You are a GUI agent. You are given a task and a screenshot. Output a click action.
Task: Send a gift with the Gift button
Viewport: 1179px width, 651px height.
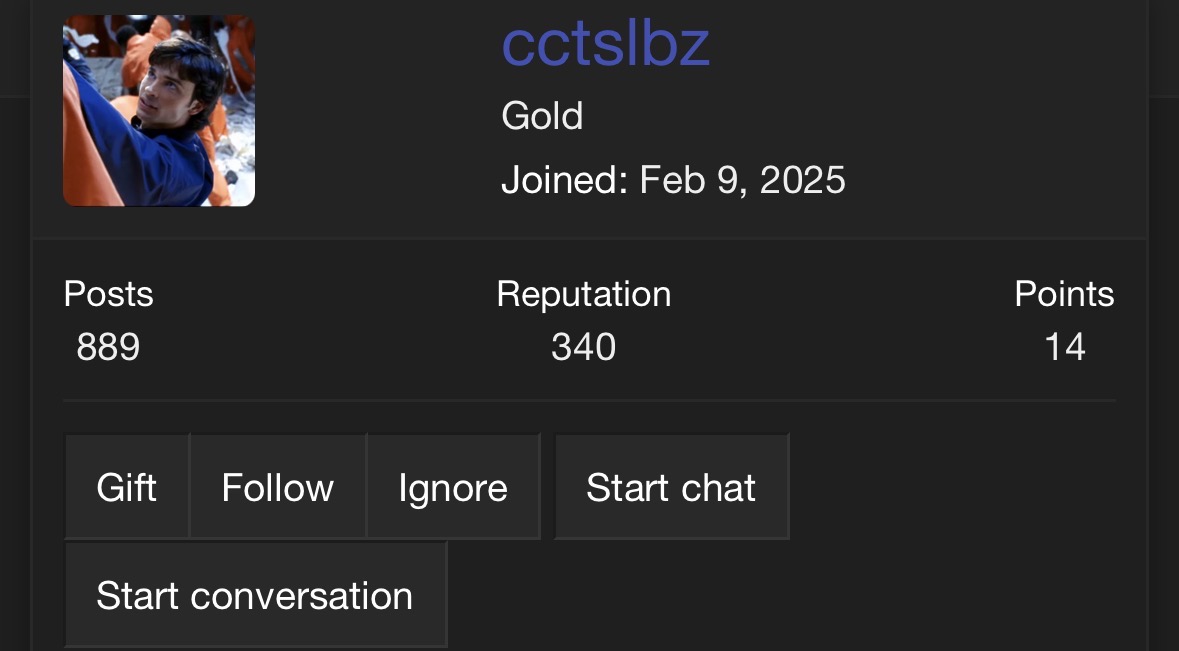coord(127,486)
